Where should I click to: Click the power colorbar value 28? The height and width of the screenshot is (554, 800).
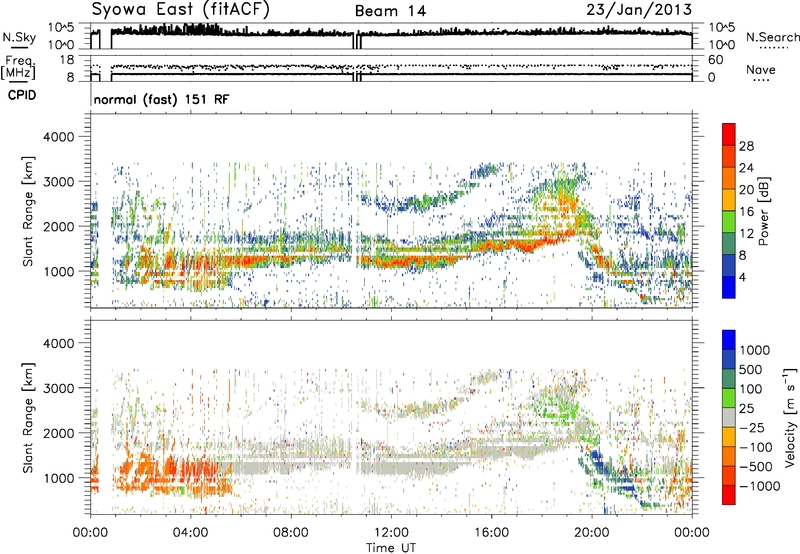click(x=746, y=146)
